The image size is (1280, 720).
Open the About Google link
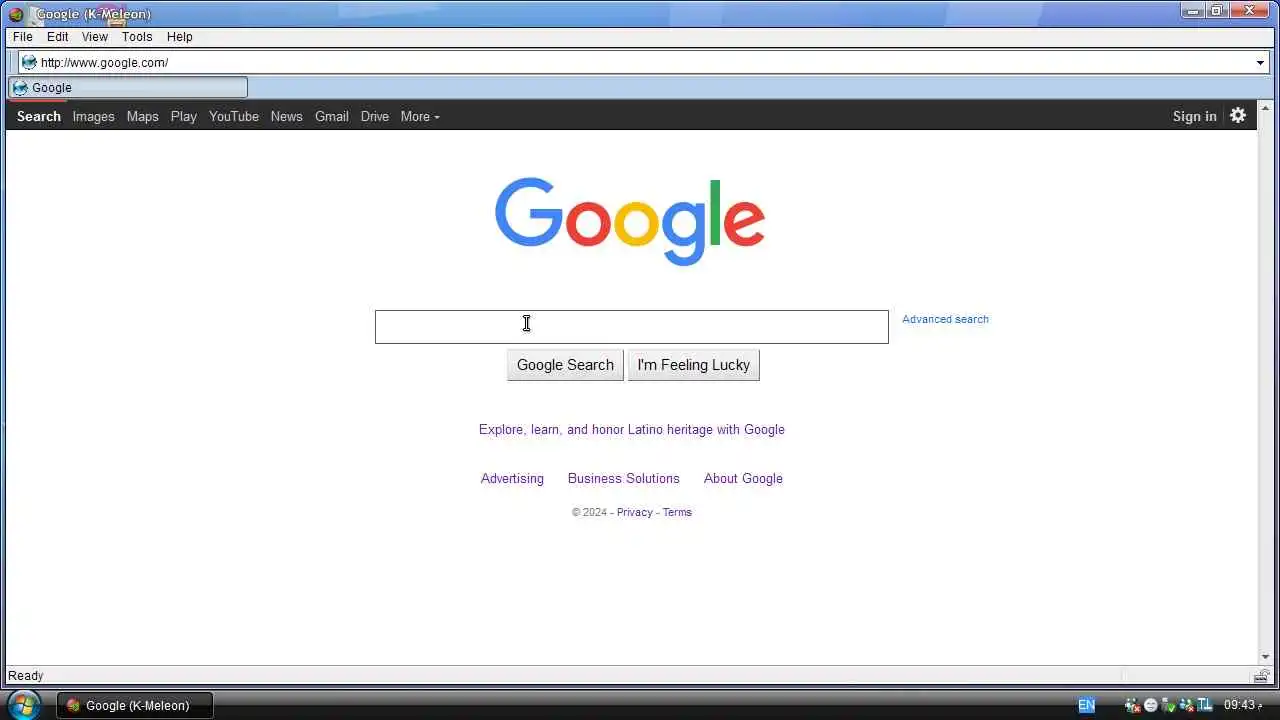click(x=743, y=478)
